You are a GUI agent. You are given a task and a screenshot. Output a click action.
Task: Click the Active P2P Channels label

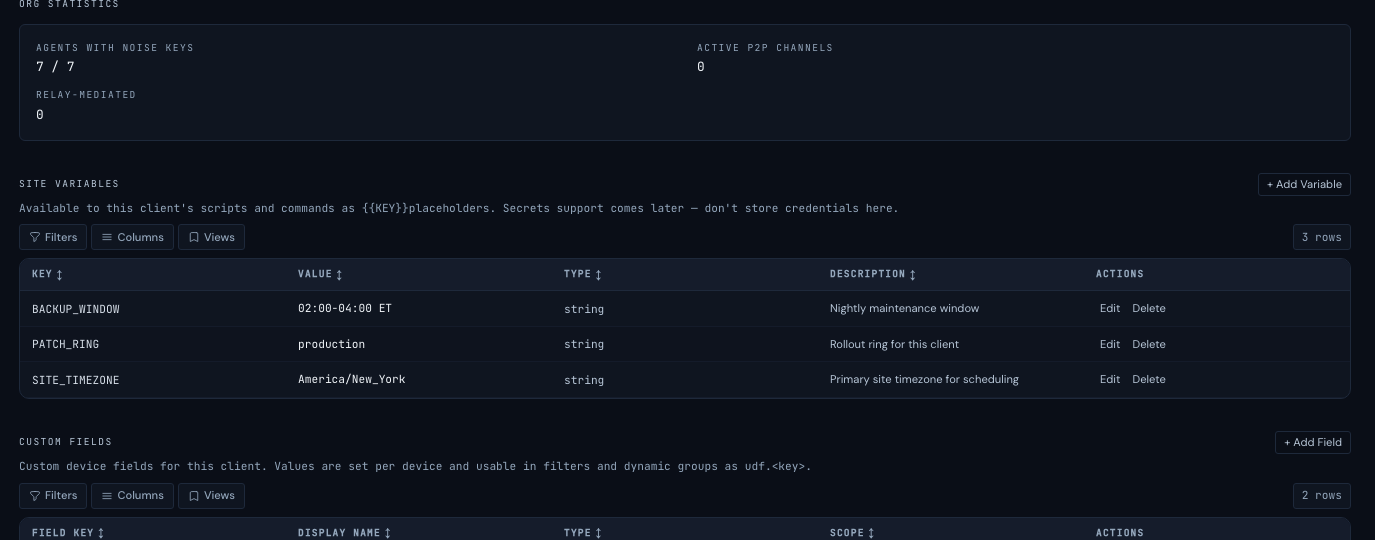pos(765,48)
